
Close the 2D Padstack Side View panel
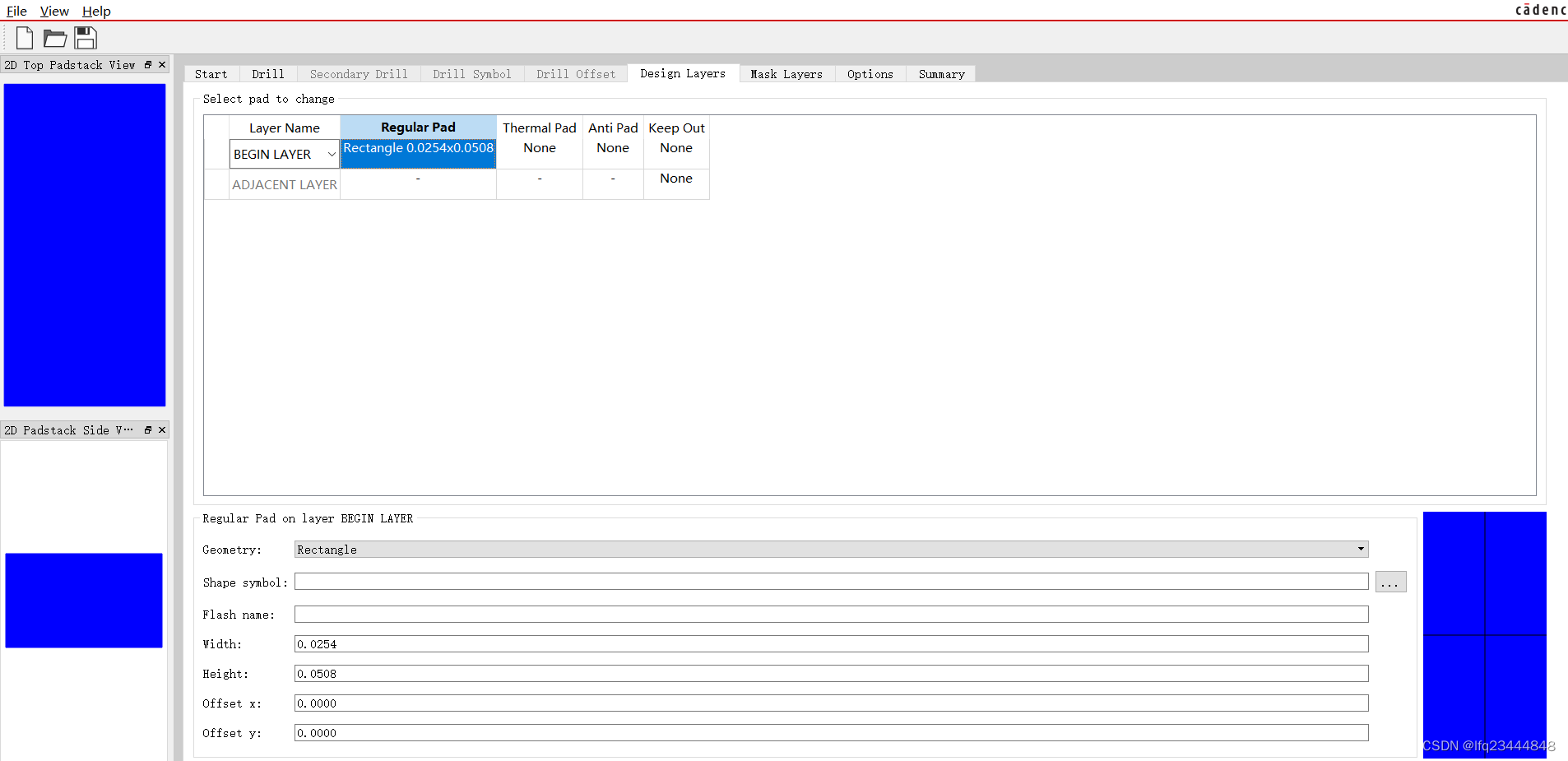[x=162, y=429]
